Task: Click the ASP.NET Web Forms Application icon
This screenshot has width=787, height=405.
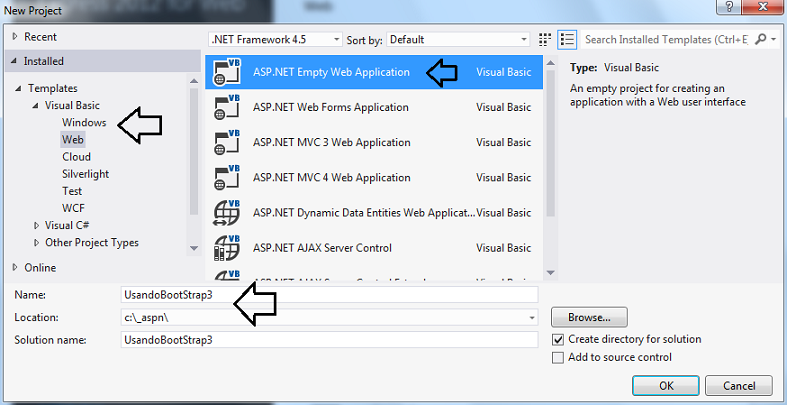Action: 227,107
